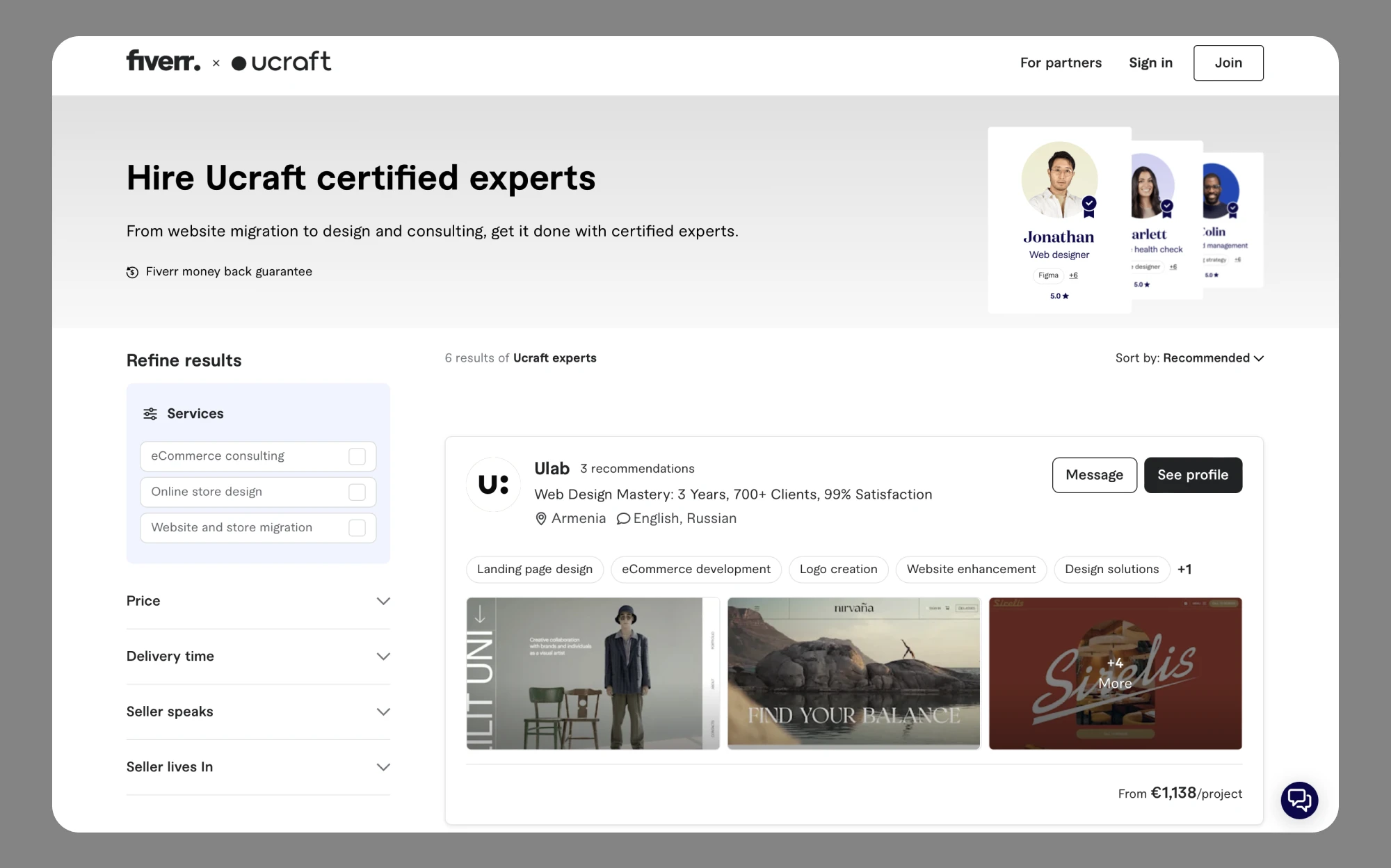Expand the Seller lives In filter
The width and height of the screenshot is (1391, 868).
(x=258, y=767)
